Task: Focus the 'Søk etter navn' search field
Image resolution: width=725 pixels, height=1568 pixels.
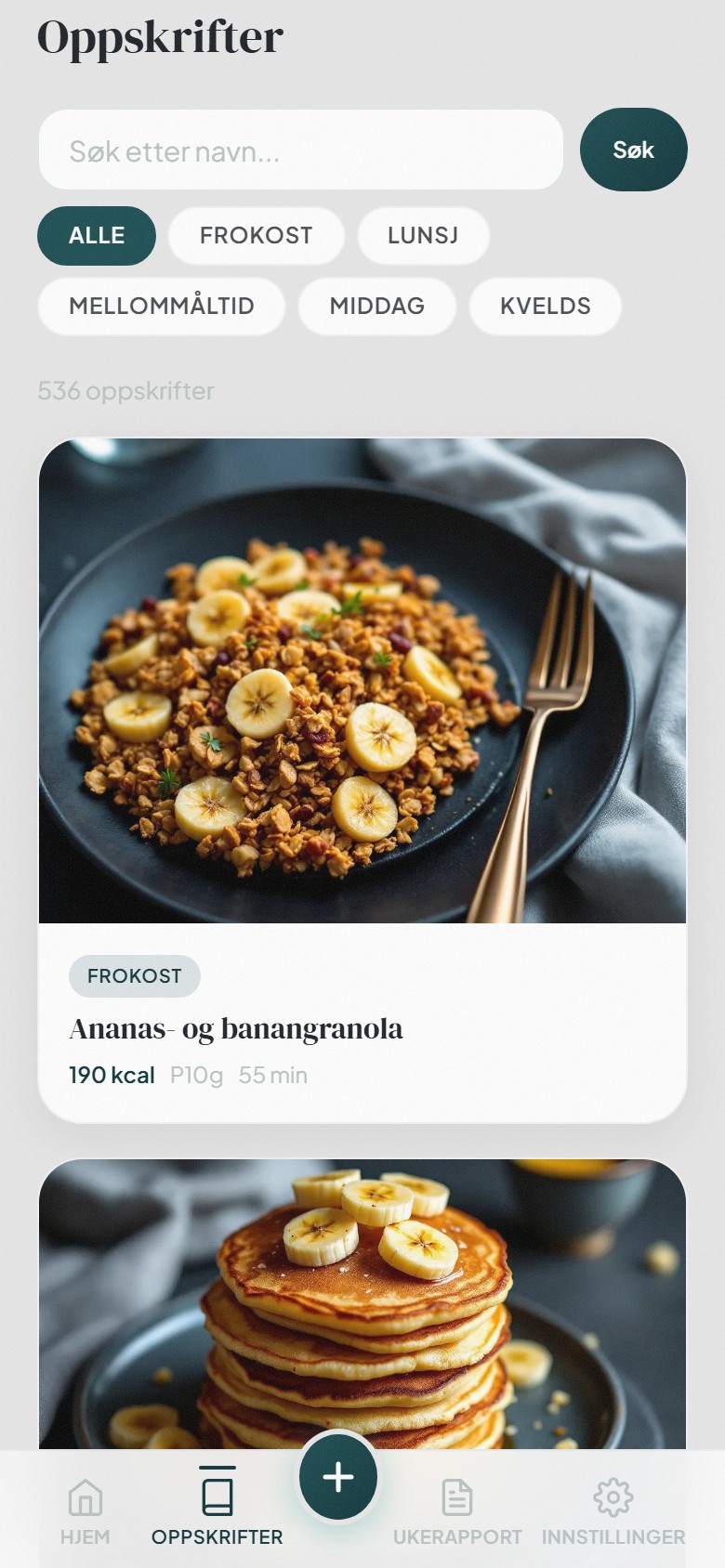Action: pos(301,150)
